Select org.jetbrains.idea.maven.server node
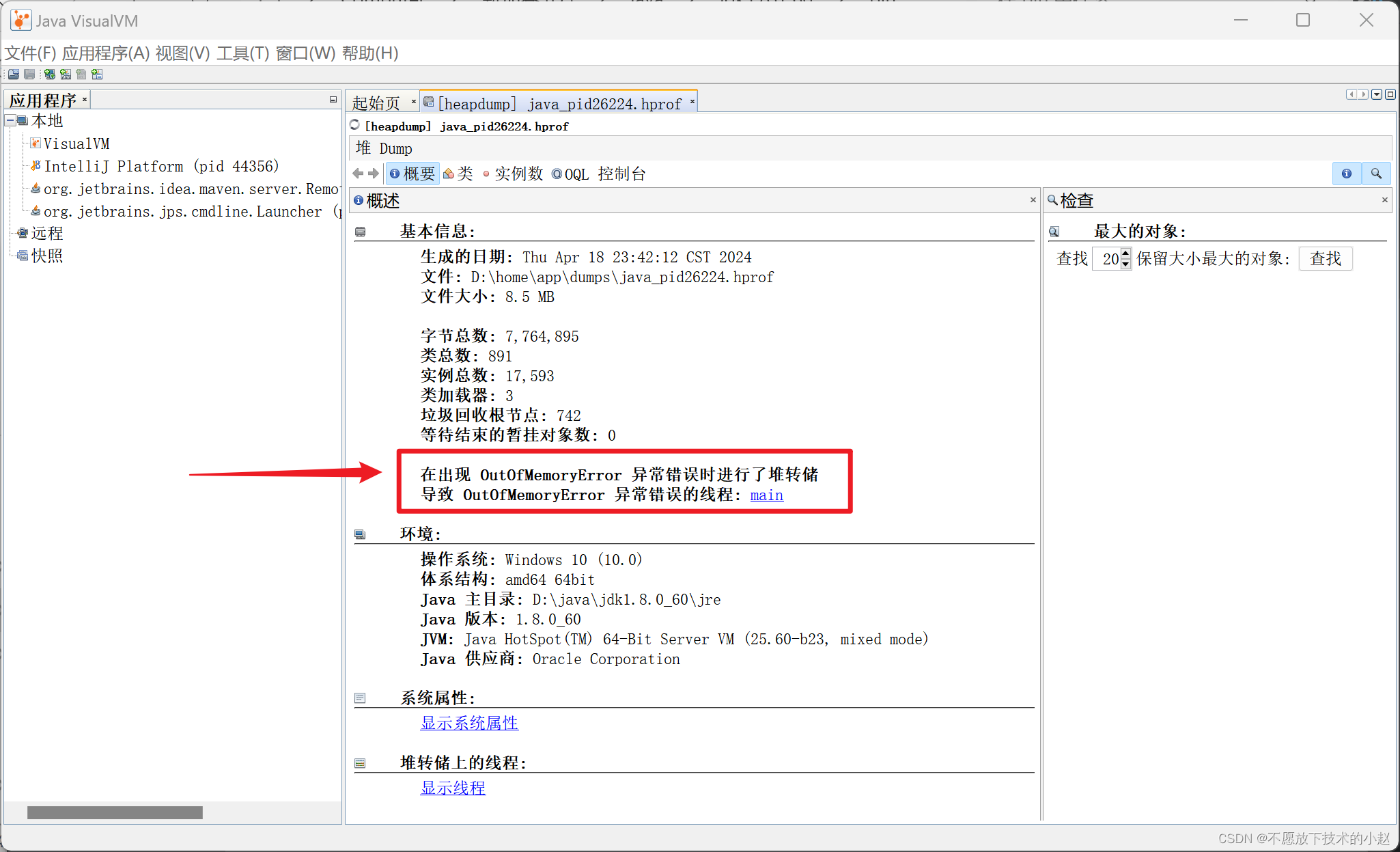Screen dimensions: 1400x852 tap(185, 189)
